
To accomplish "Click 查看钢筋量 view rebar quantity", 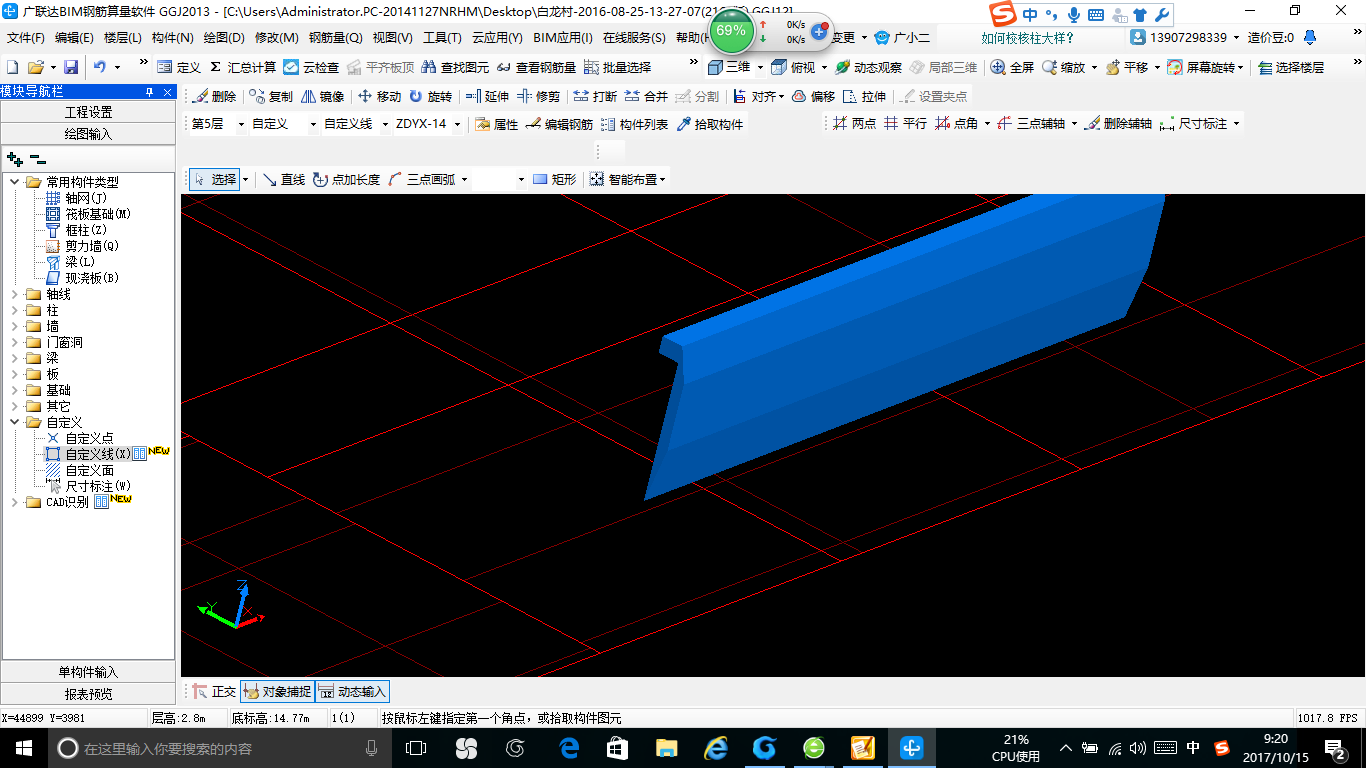I will [x=536, y=67].
